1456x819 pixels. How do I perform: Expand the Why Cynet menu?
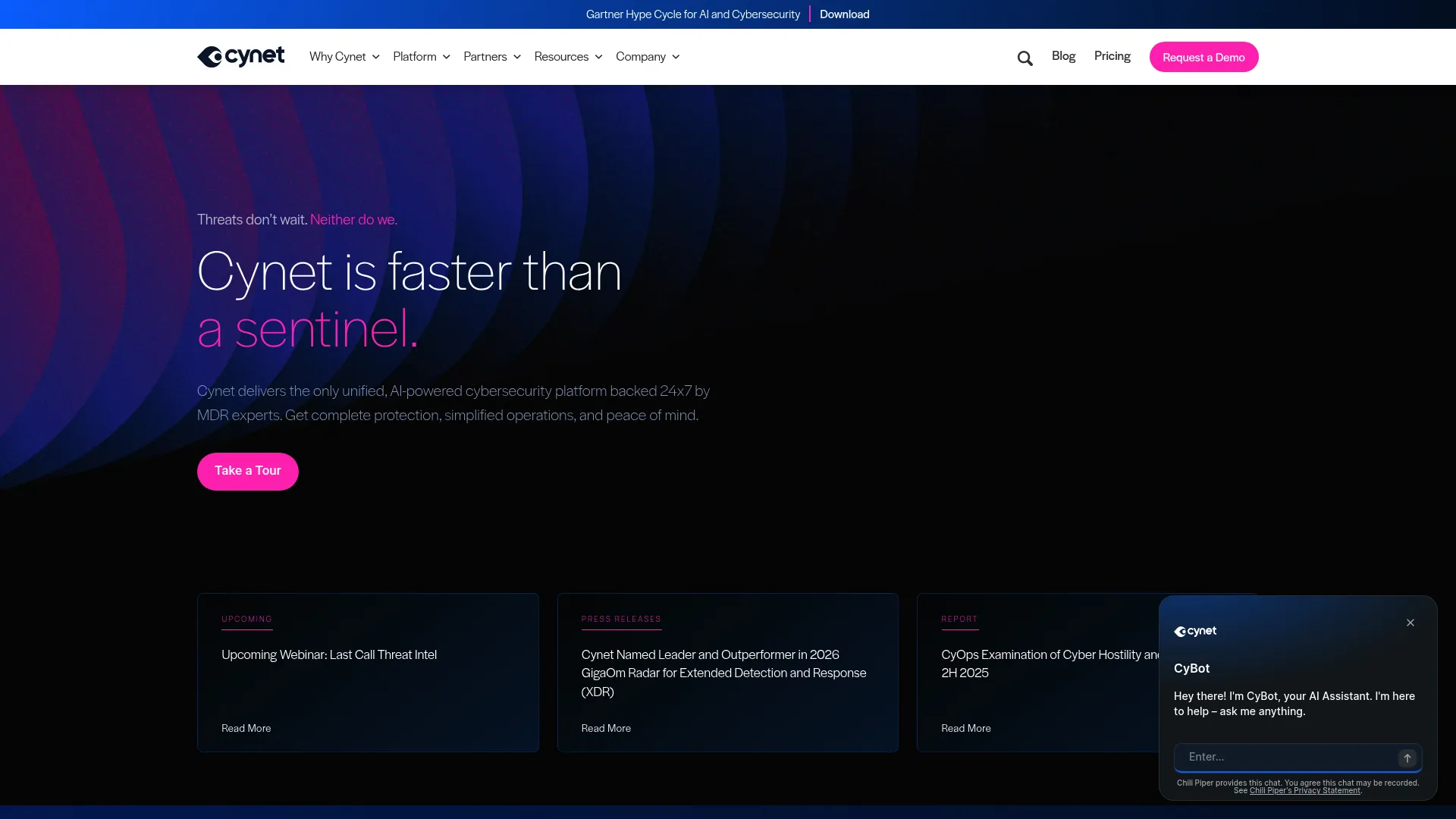pos(344,57)
